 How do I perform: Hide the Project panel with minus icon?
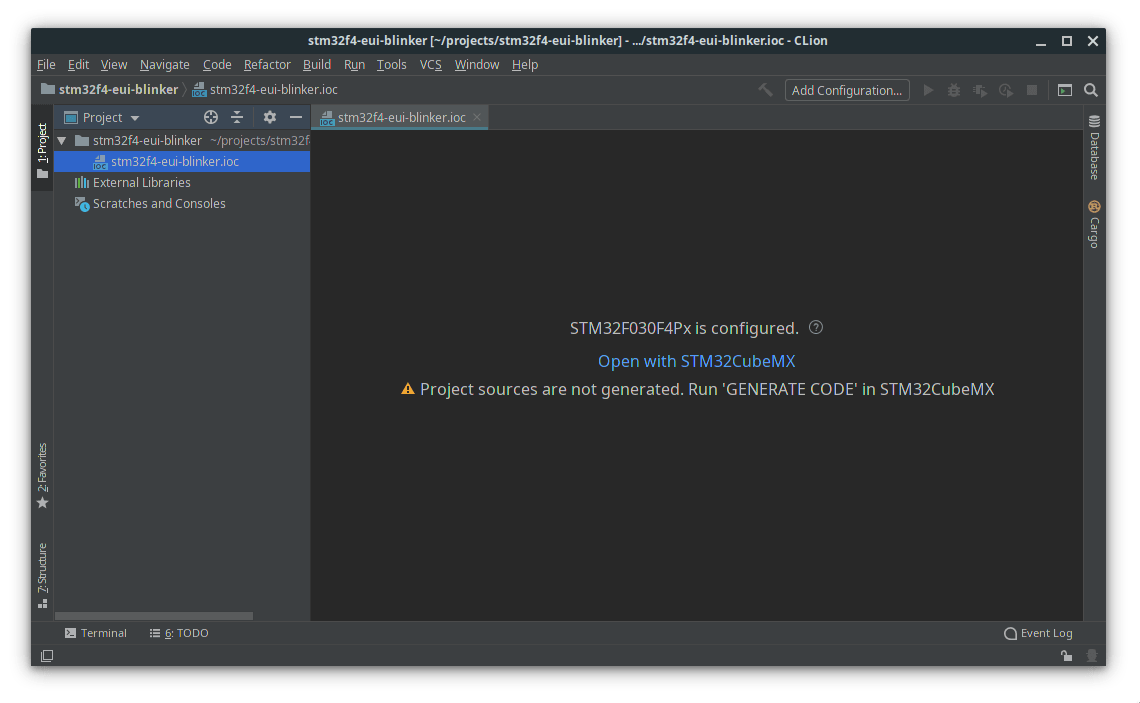[x=296, y=117]
